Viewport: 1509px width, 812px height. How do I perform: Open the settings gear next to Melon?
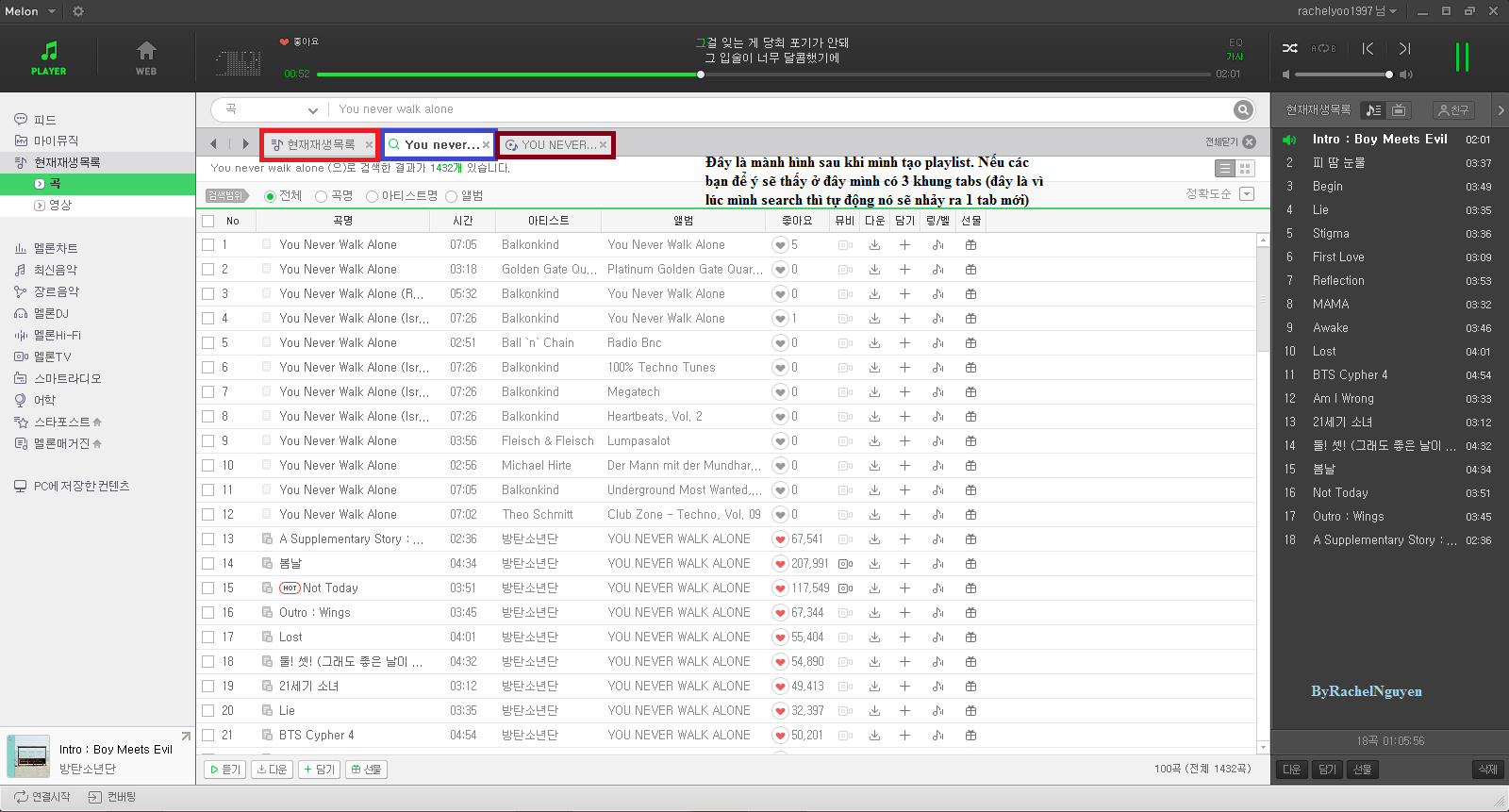[x=78, y=11]
